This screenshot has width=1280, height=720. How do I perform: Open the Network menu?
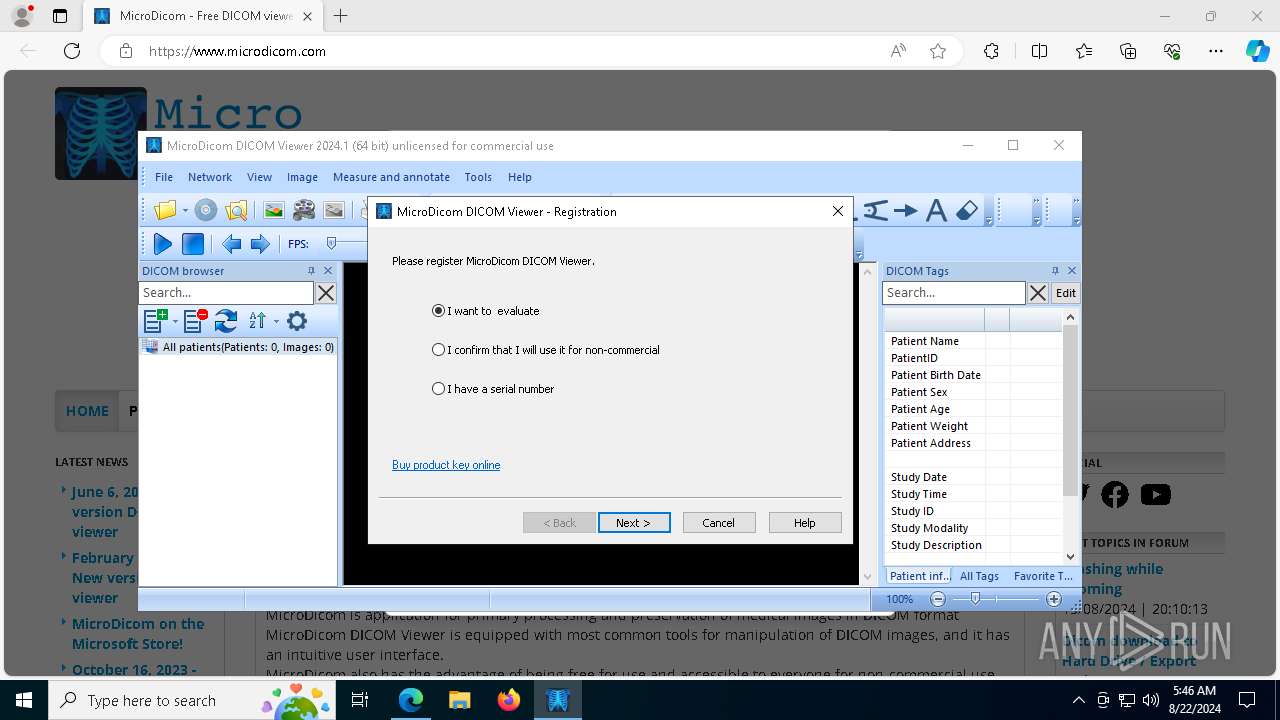pos(210,177)
